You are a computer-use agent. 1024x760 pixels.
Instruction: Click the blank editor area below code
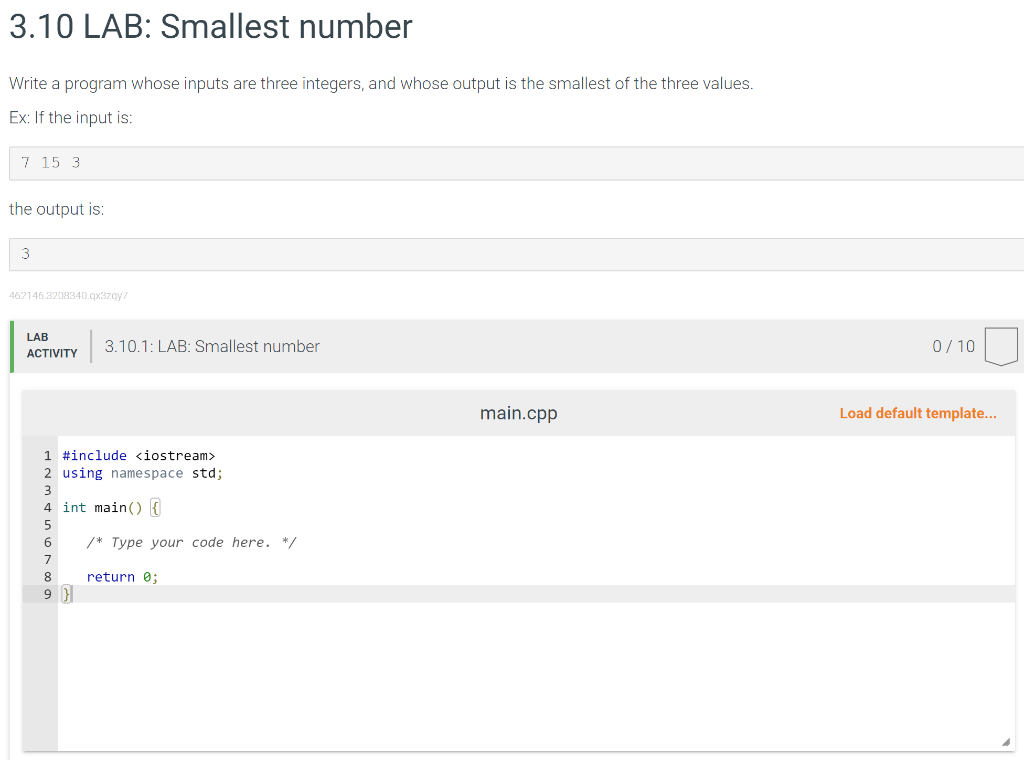(x=500, y=670)
